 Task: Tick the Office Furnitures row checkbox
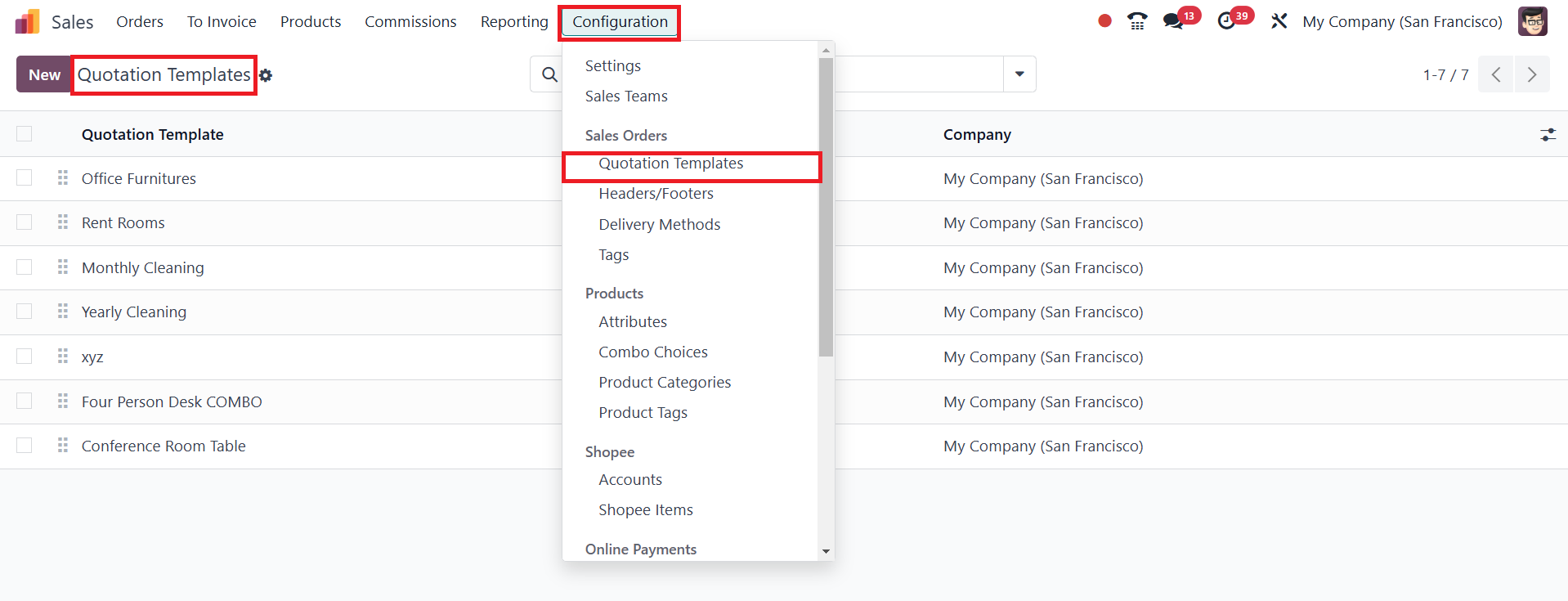pyautogui.click(x=25, y=178)
